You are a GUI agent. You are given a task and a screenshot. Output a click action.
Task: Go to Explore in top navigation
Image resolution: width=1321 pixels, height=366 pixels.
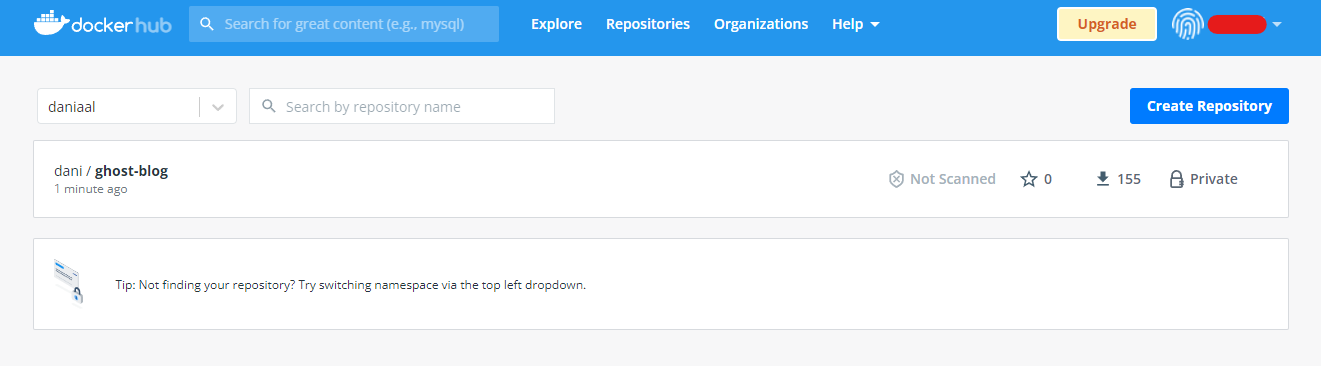(556, 24)
